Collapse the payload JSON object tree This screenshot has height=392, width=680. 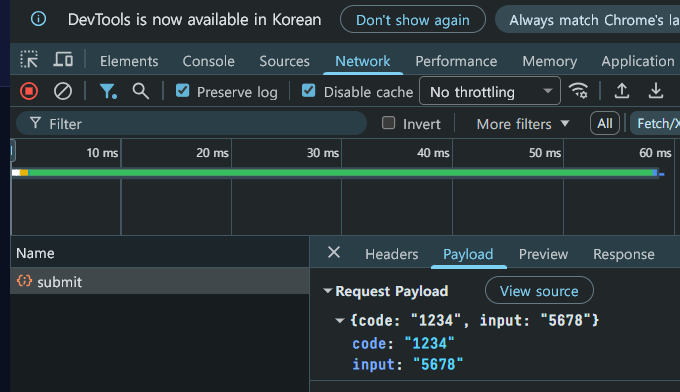340,320
